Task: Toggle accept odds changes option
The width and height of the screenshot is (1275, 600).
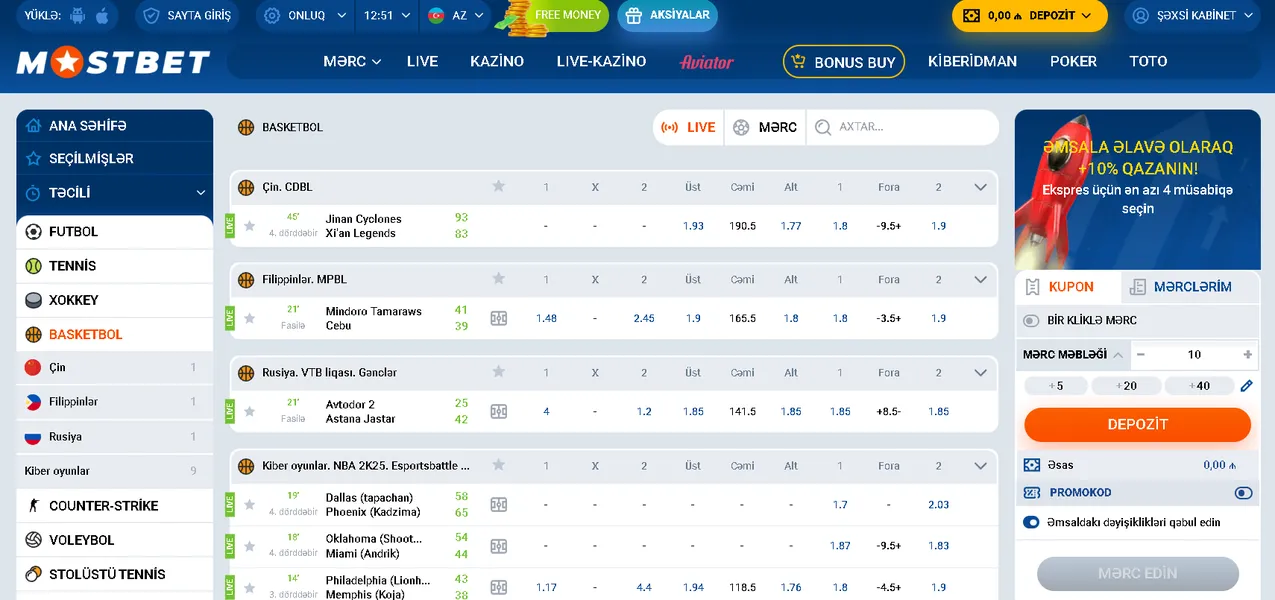Action: click(x=1031, y=522)
